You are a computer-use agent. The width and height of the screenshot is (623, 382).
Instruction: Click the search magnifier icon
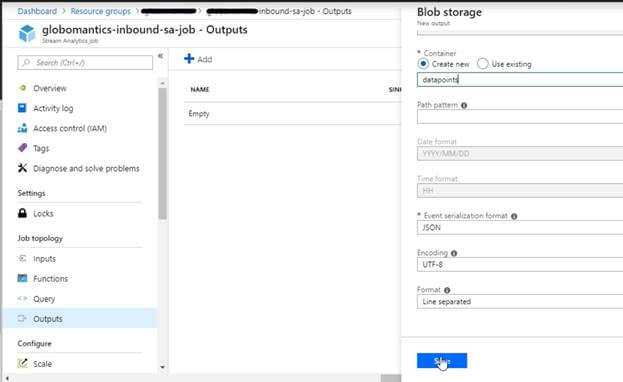tap(26, 63)
